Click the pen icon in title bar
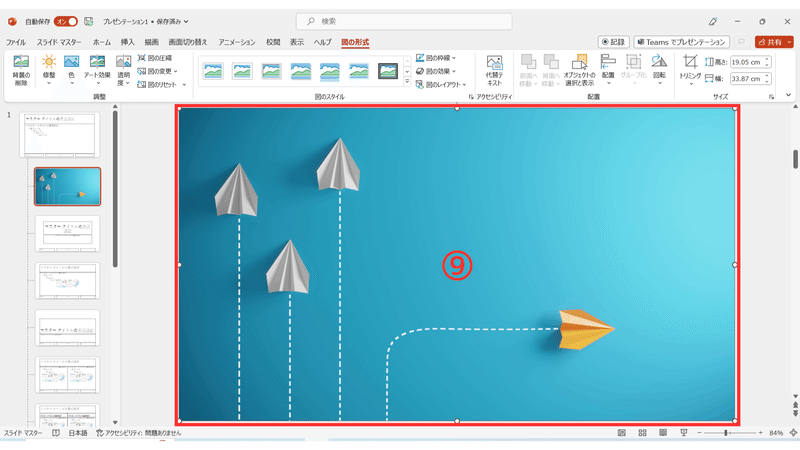The width and height of the screenshot is (800, 450). point(713,21)
